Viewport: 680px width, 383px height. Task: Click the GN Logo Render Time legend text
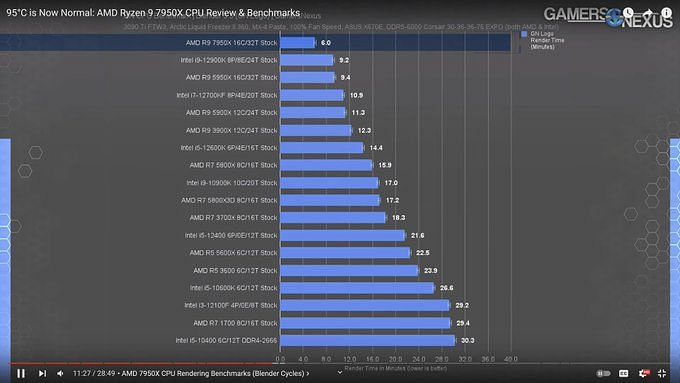547,40
